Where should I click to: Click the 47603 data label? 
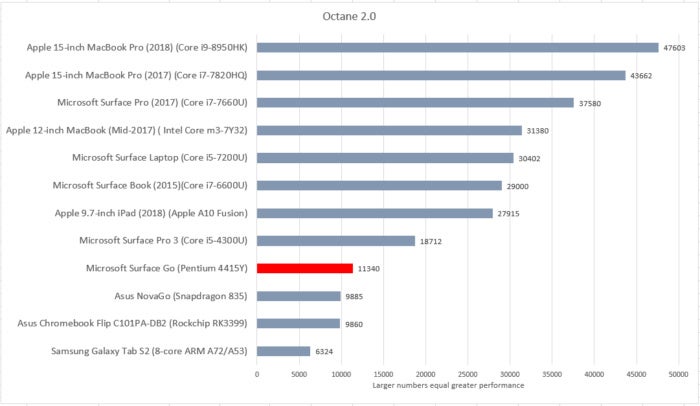click(674, 48)
